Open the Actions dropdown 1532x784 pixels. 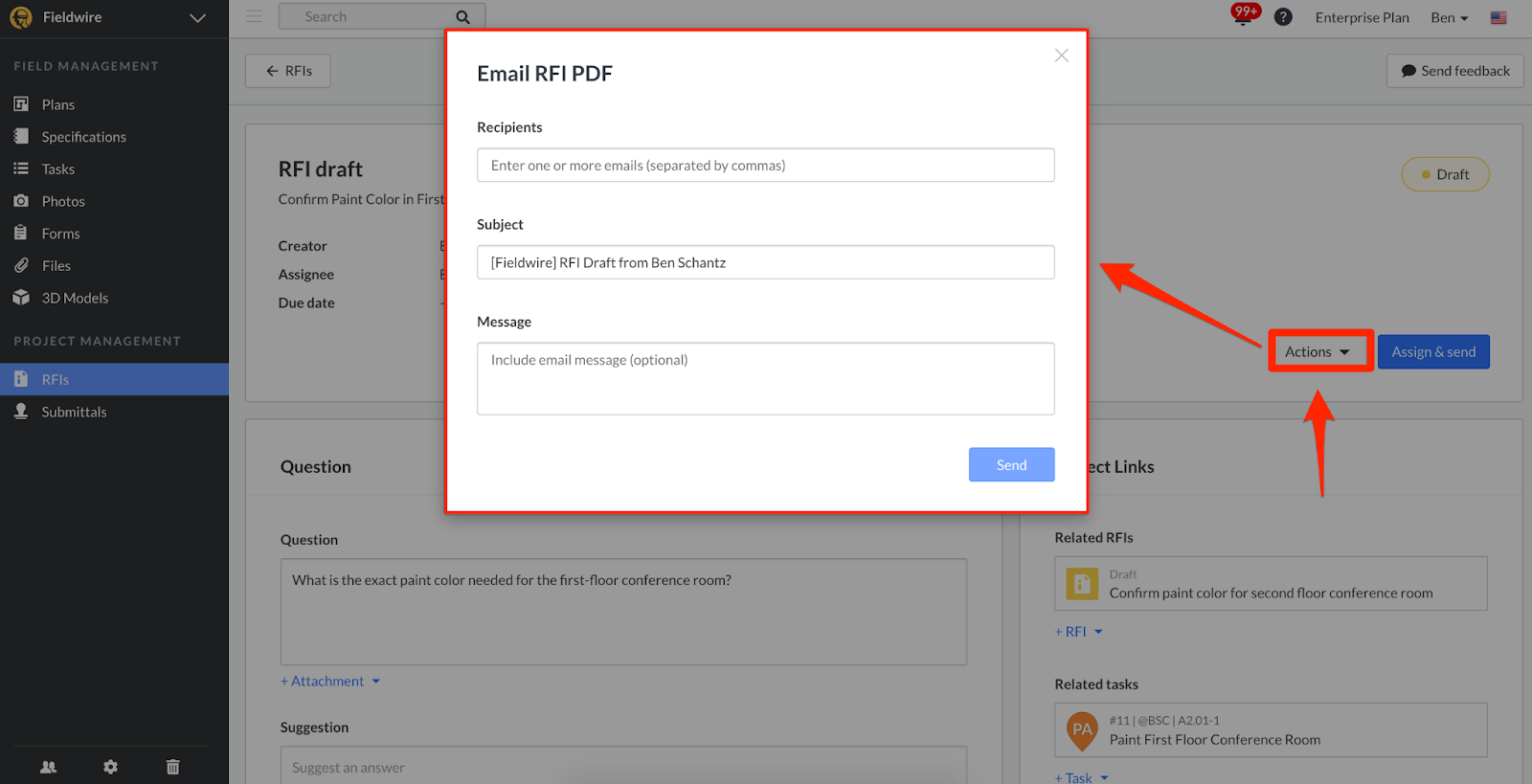click(1319, 351)
